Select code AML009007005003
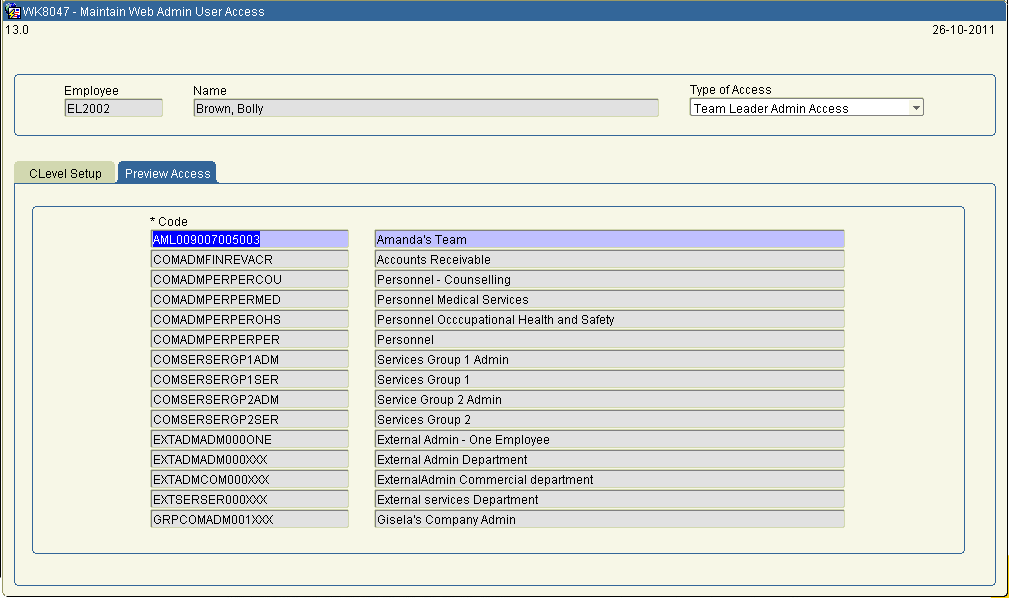 point(249,240)
